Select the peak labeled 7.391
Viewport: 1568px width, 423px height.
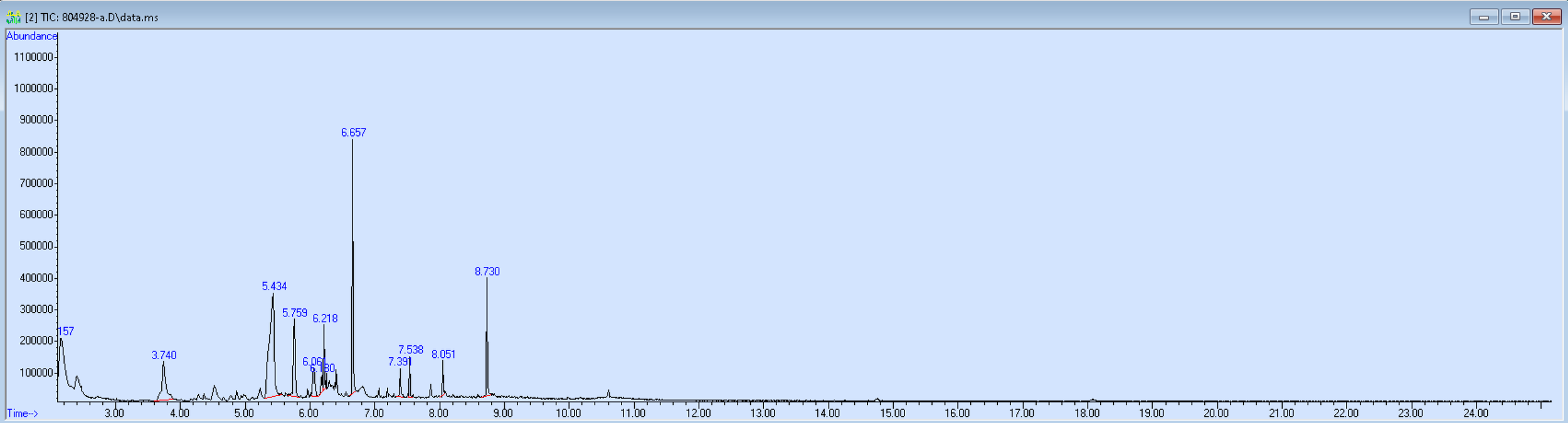(x=400, y=362)
